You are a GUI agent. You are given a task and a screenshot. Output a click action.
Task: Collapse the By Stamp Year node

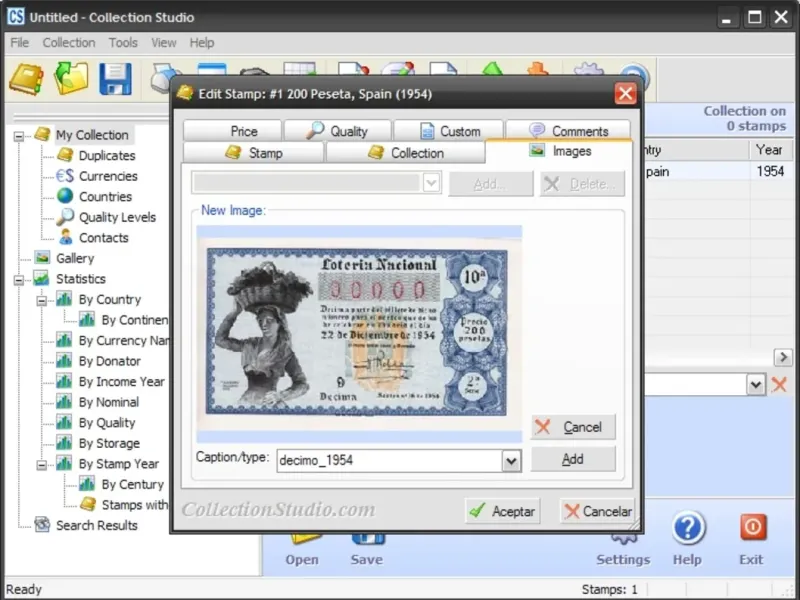(x=42, y=465)
